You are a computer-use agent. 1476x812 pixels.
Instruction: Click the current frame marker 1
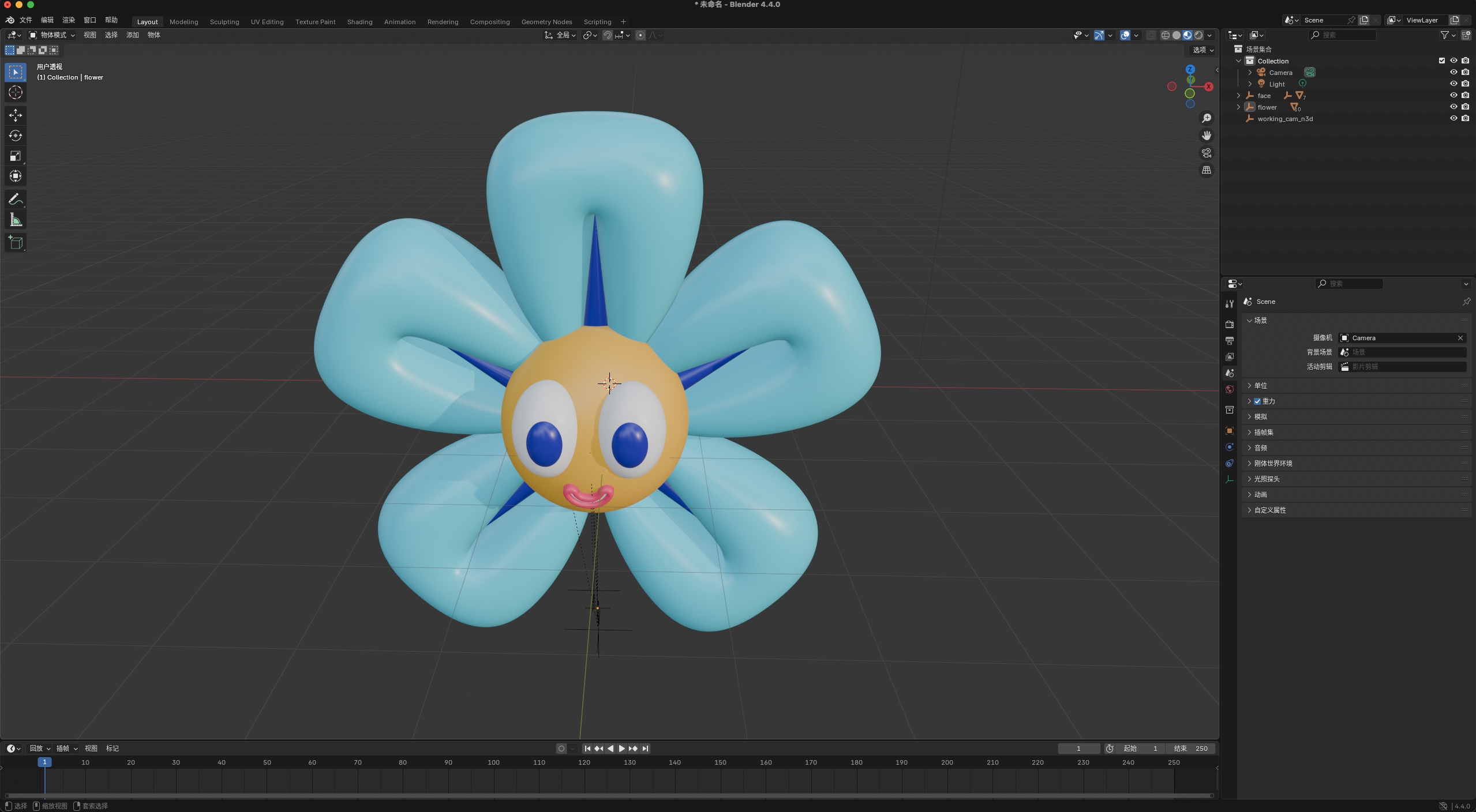click(x=44, y=762)
